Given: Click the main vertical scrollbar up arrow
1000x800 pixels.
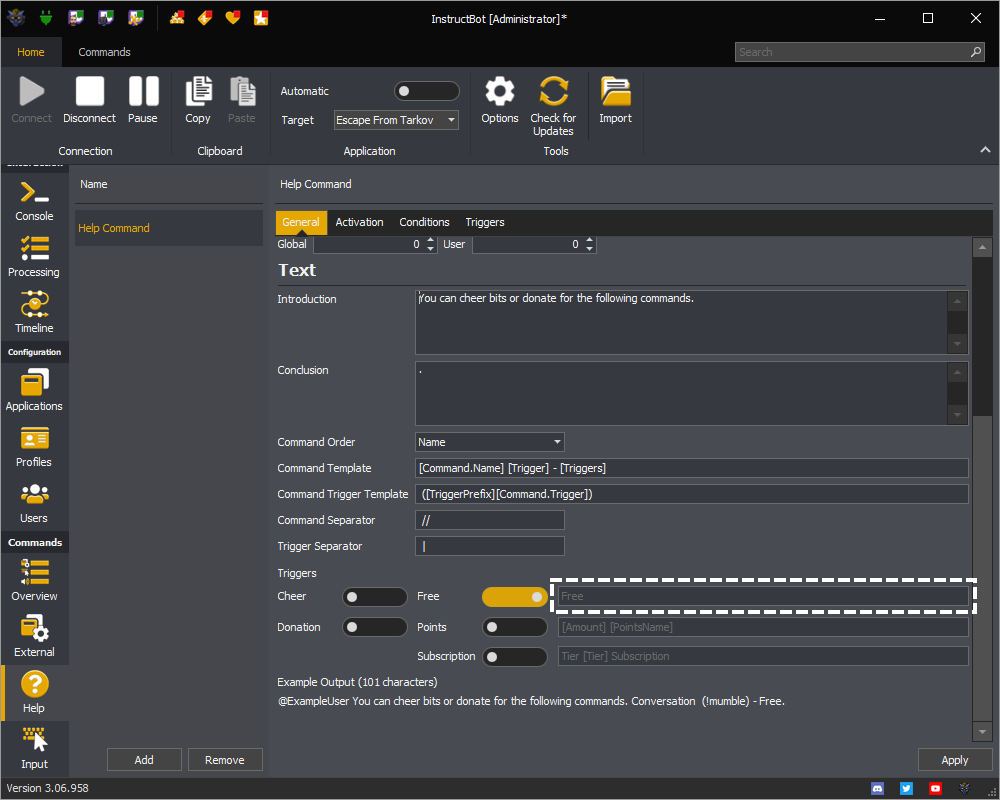Looking at the screenshot, I should click(x=982, y=247).
